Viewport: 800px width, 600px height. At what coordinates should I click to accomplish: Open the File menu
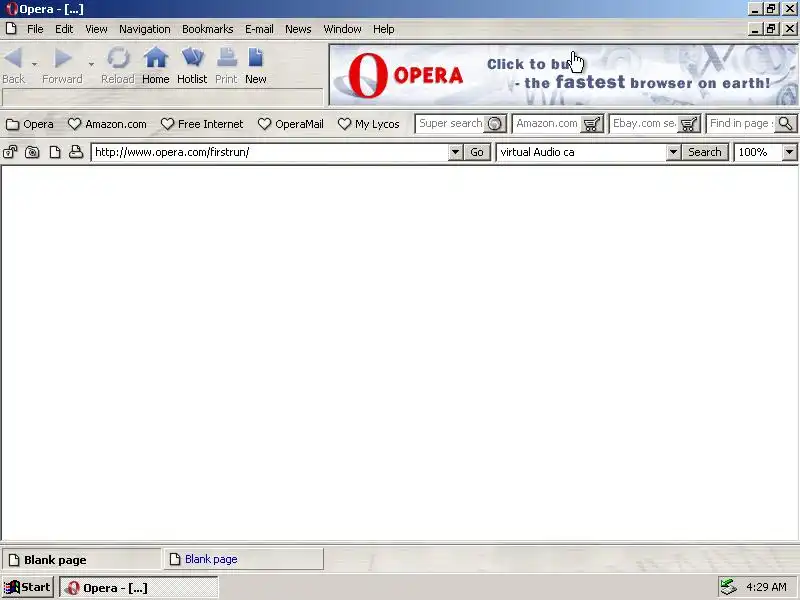[x=35, y=29]
